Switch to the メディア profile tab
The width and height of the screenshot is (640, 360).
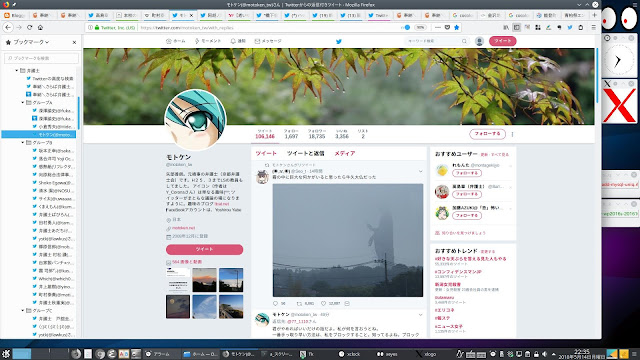[x=345, y=153]
